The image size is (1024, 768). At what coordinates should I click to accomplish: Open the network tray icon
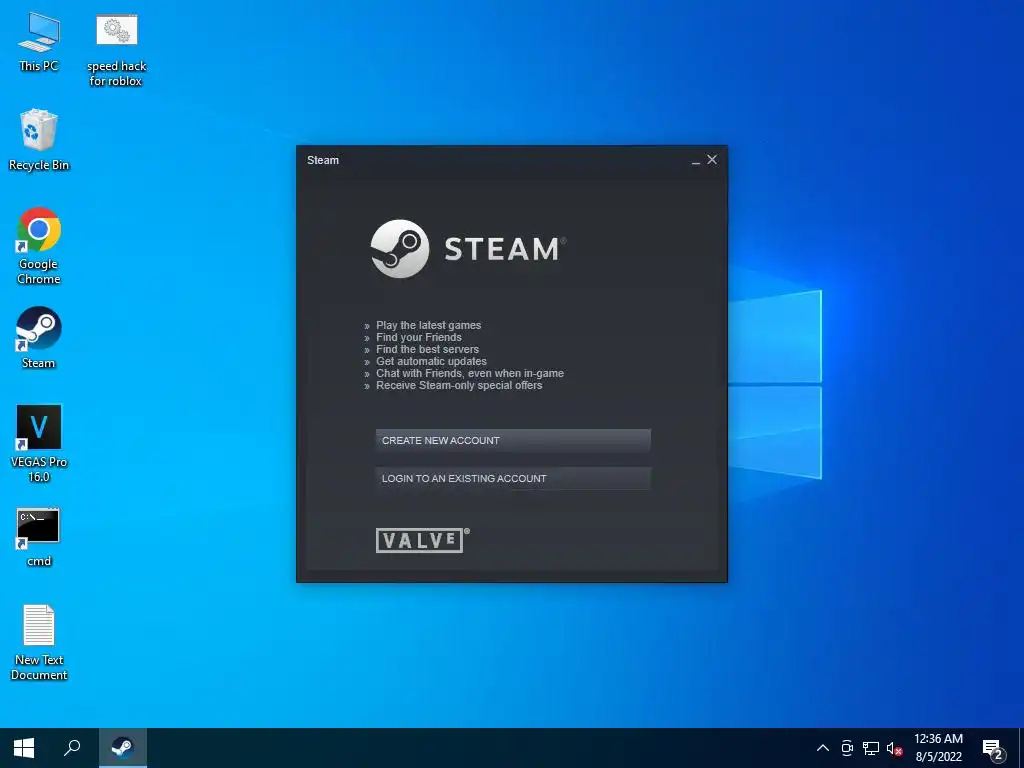pos(871,748)
